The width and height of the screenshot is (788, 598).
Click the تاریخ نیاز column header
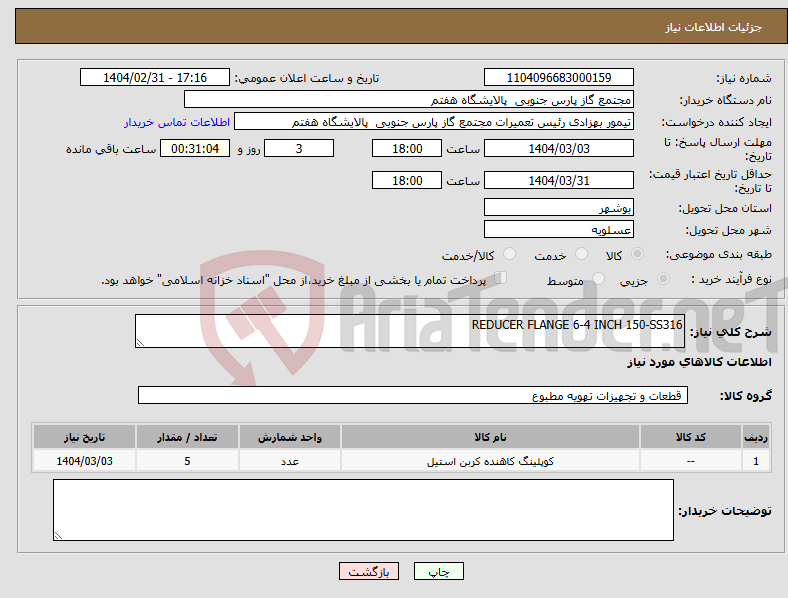tap(84, 437)
